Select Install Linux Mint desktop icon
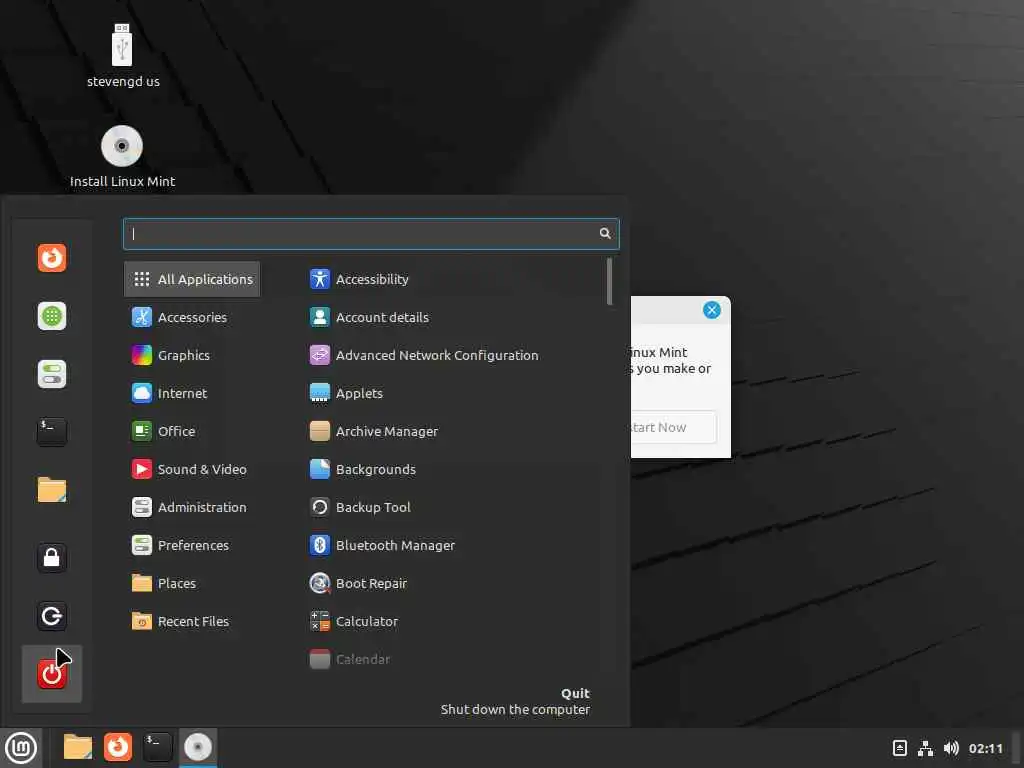The height and width of the screenshot is (768, 1024). [122, 157]
